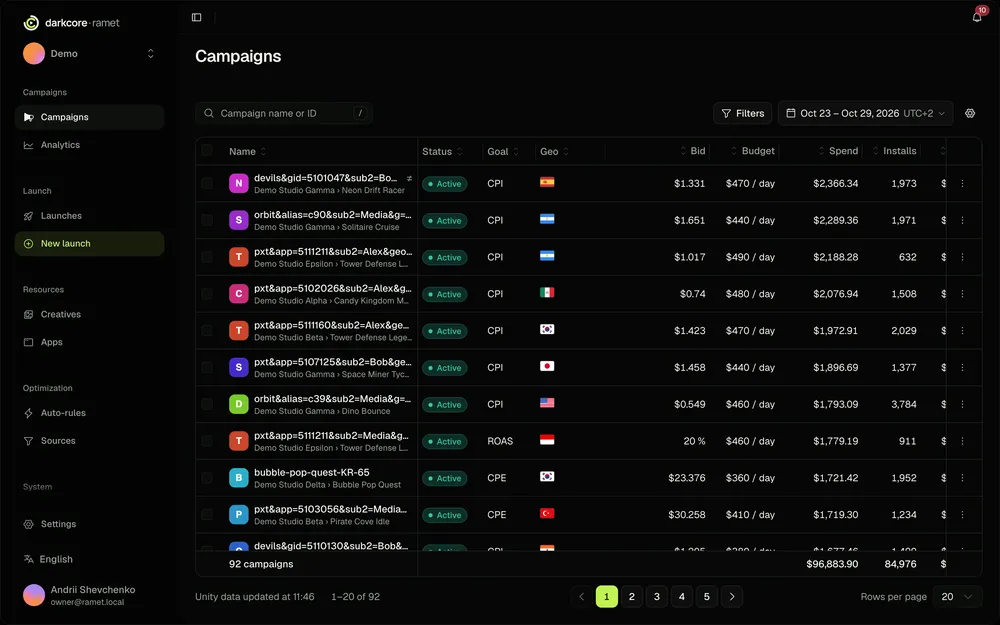
Task: Sort by Spend column
Action: coord(839,151)
